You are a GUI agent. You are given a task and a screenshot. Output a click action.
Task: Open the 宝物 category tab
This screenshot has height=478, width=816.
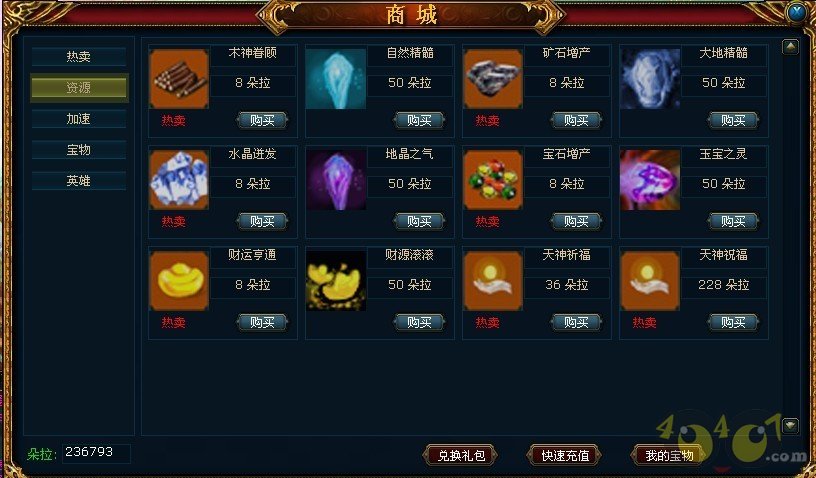(x=79, y=150)
